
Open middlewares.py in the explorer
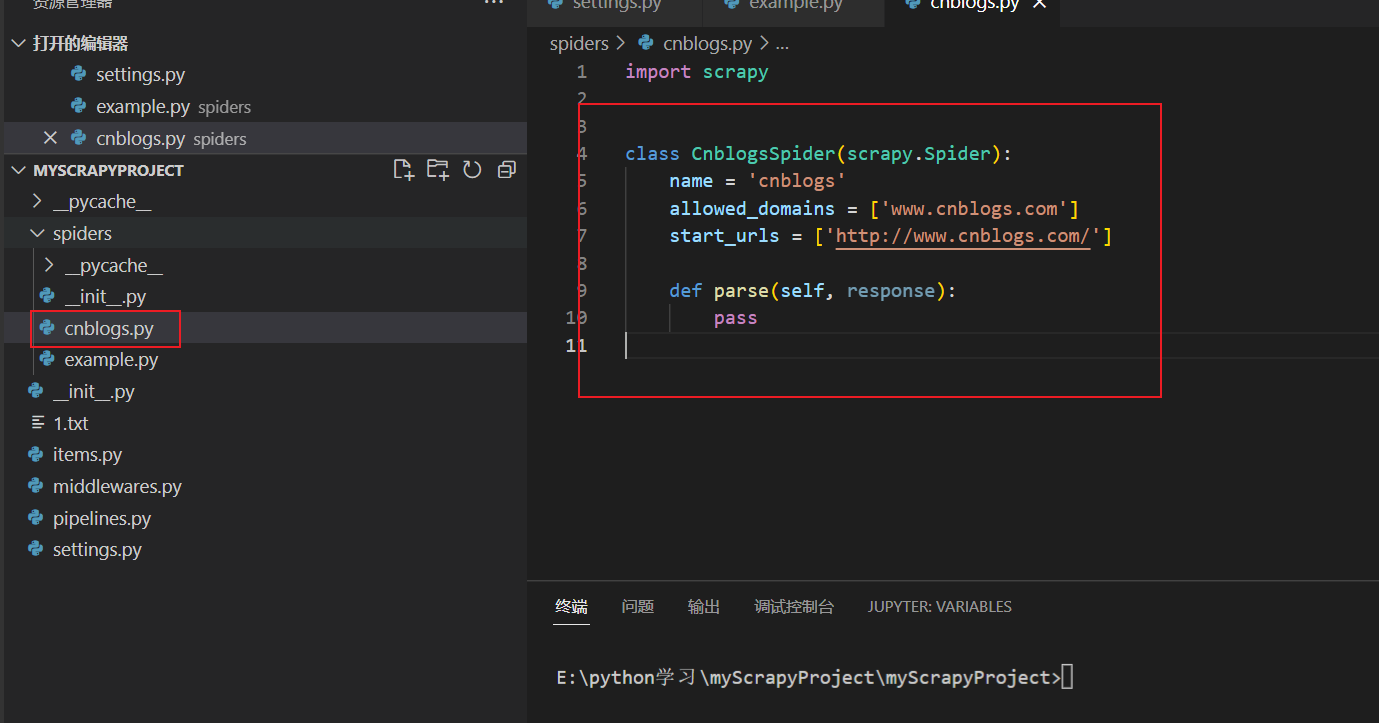click(x=265, y=486)
